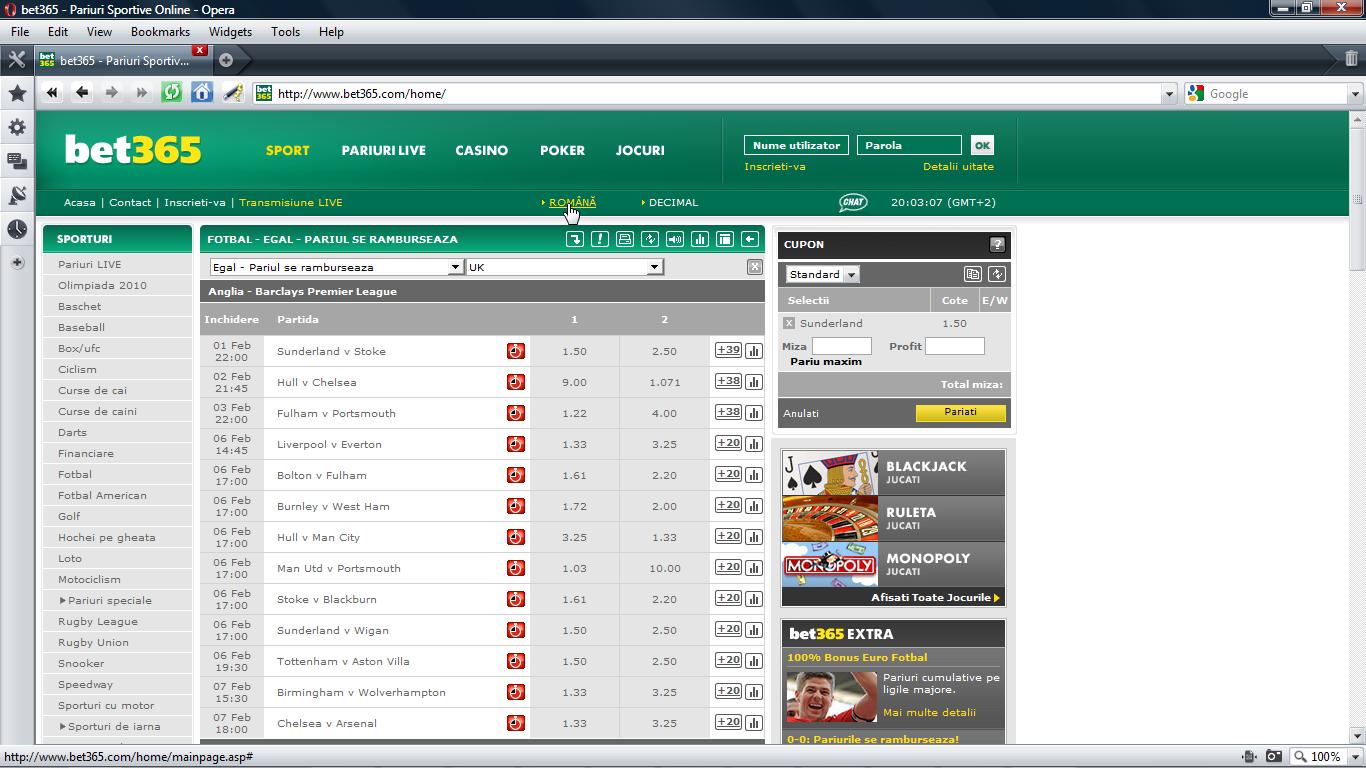
Task: Click the sound speaker icon
Action: [x=675, y=239]
